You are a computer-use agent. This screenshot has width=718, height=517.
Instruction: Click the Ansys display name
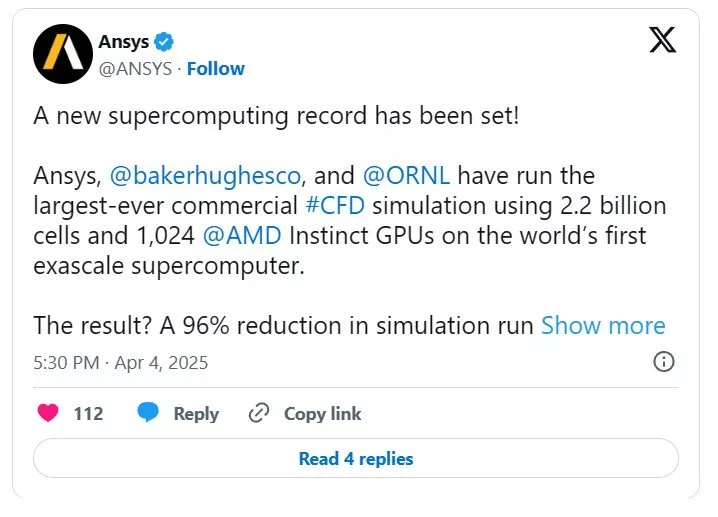123,42
